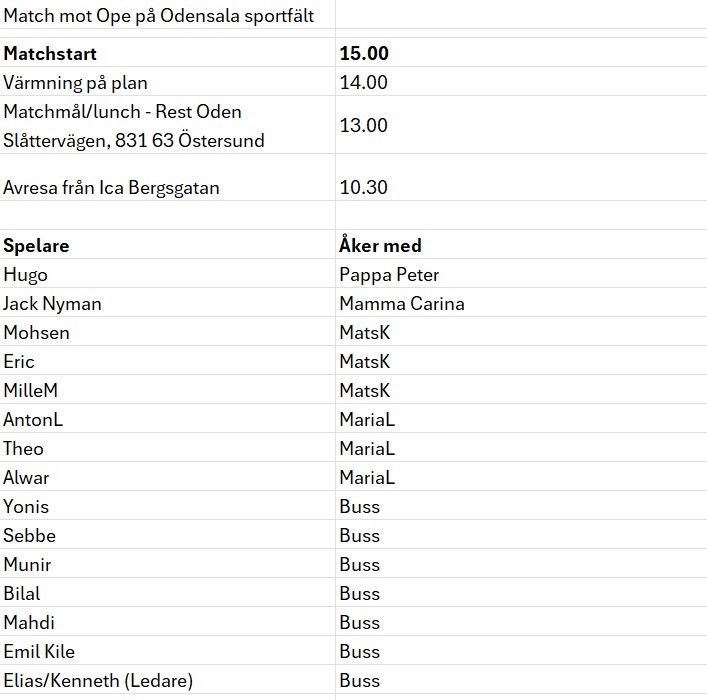
Task: Select the Åker med column header
Action: (x=521, y=244)
